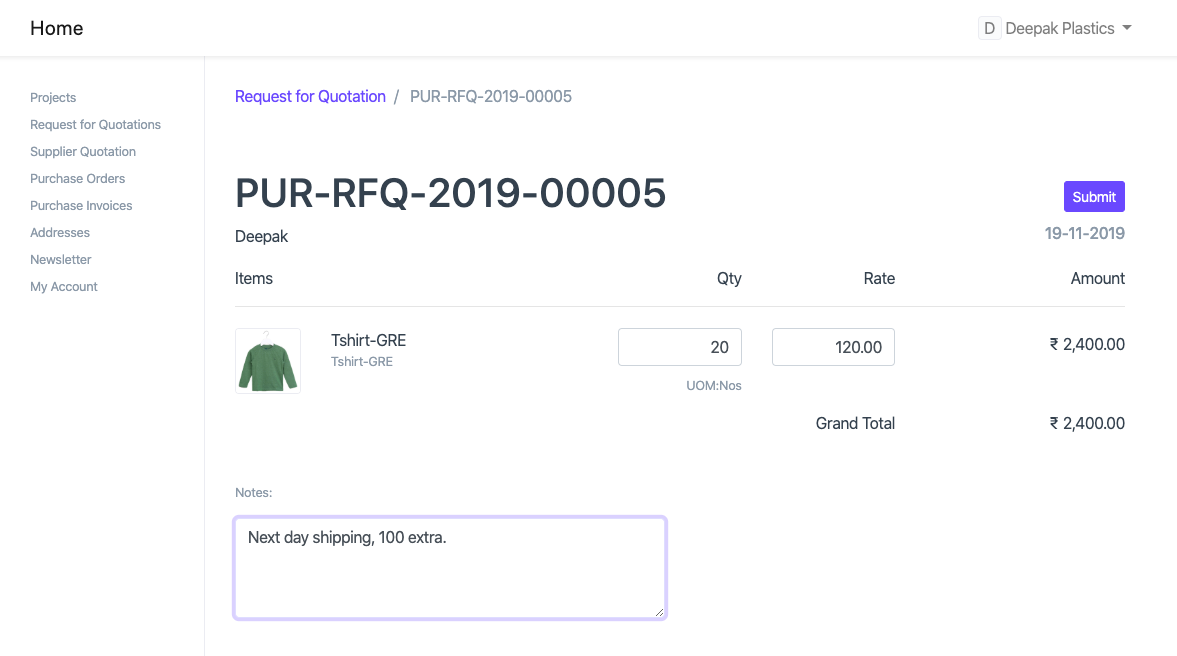The width and height of the screenshot is (1177, 656).
Task: Expand the user menu chevron
Action: 1128,28
